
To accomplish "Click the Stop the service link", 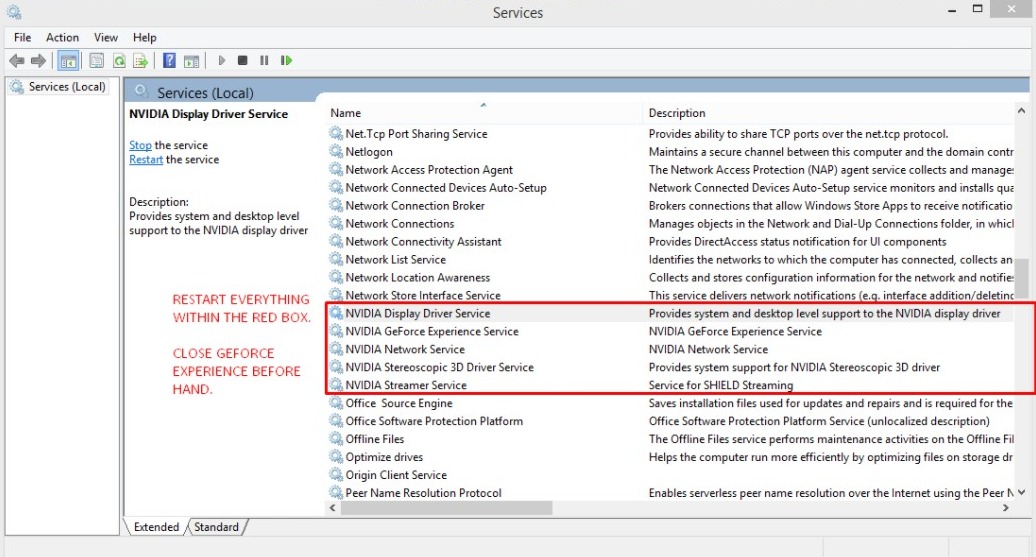I will [140, 145].
